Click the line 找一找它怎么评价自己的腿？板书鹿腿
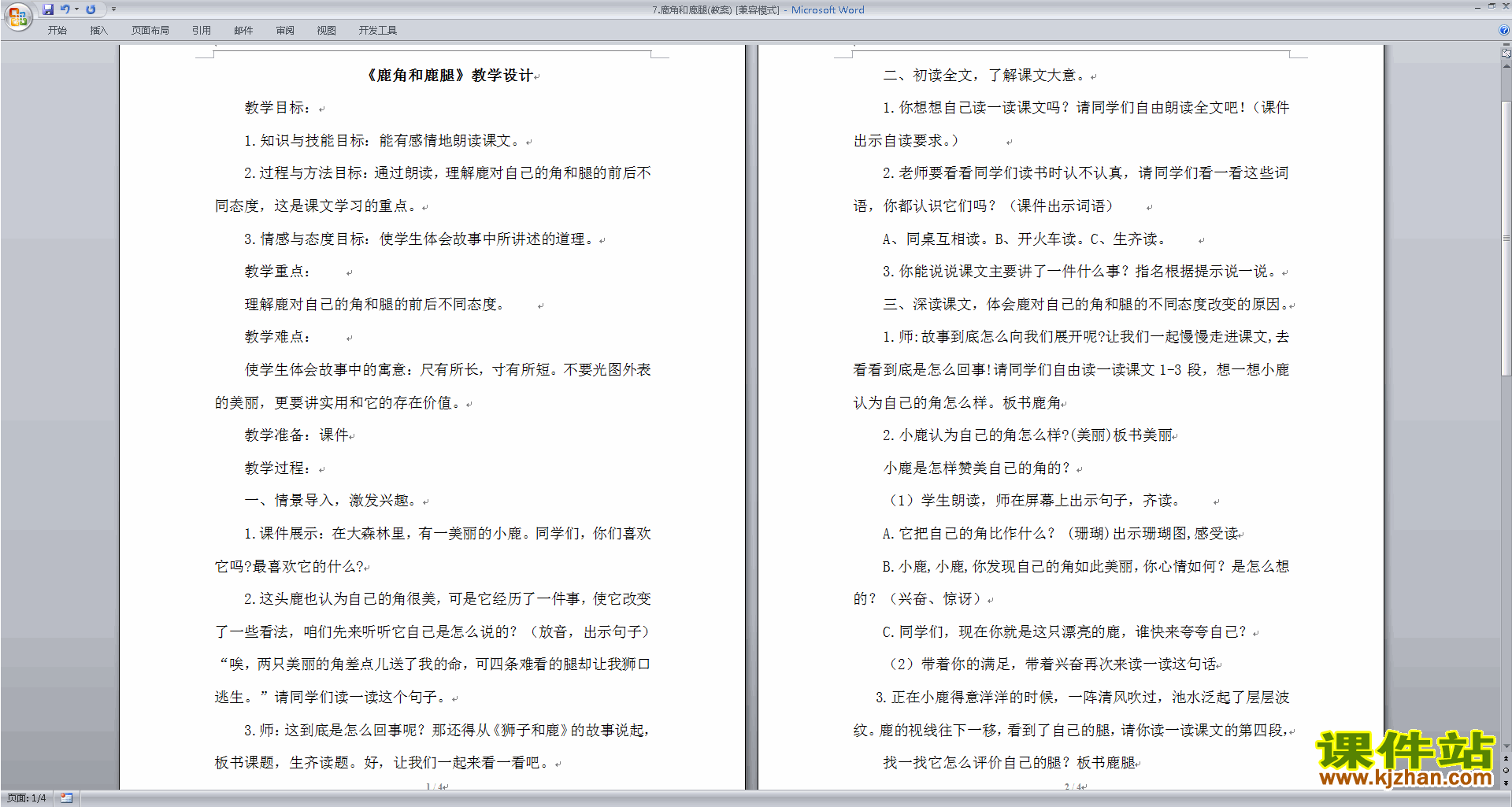The height and width of the screenshot is (807, 1512). point(1010,763)
